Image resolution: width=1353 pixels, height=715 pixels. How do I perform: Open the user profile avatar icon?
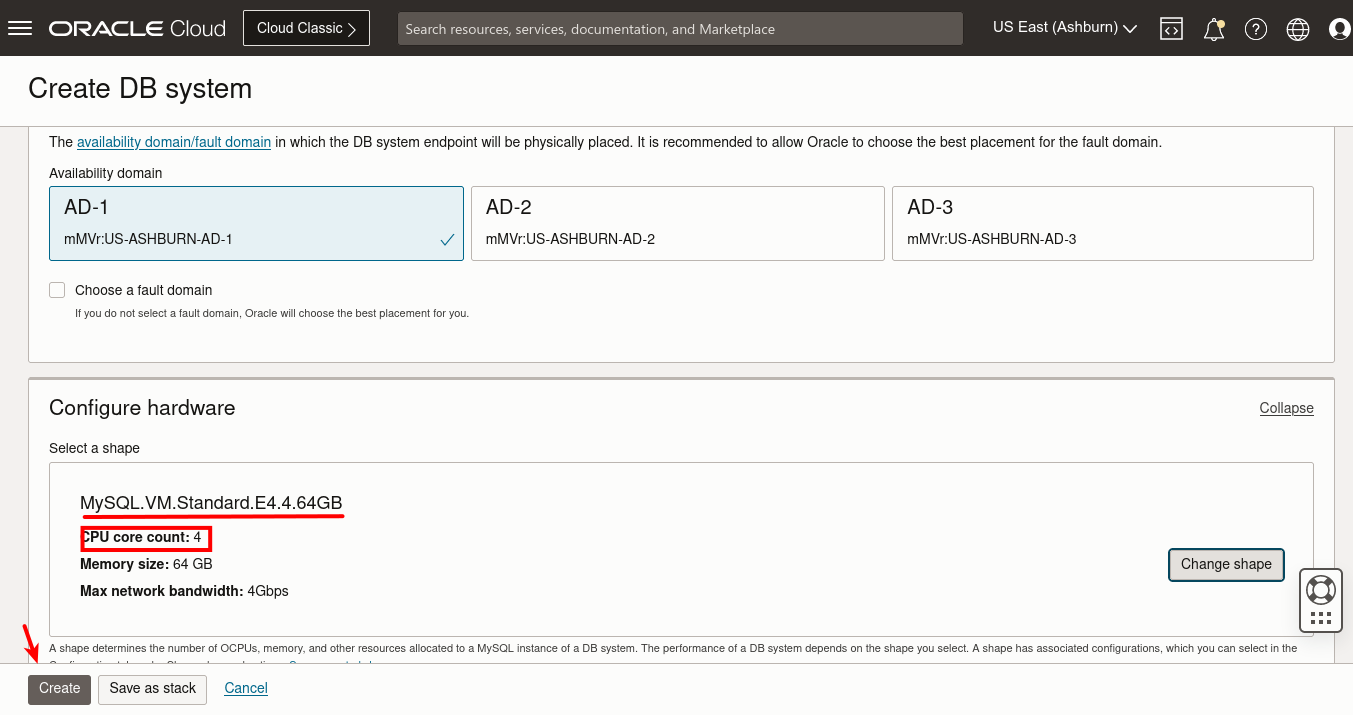tap(1340, 29)
